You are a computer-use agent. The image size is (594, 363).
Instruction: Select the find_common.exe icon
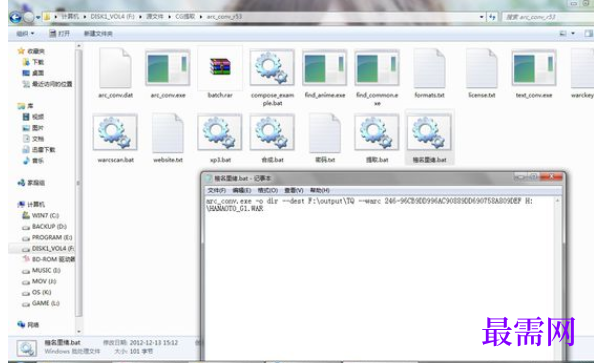377,68
